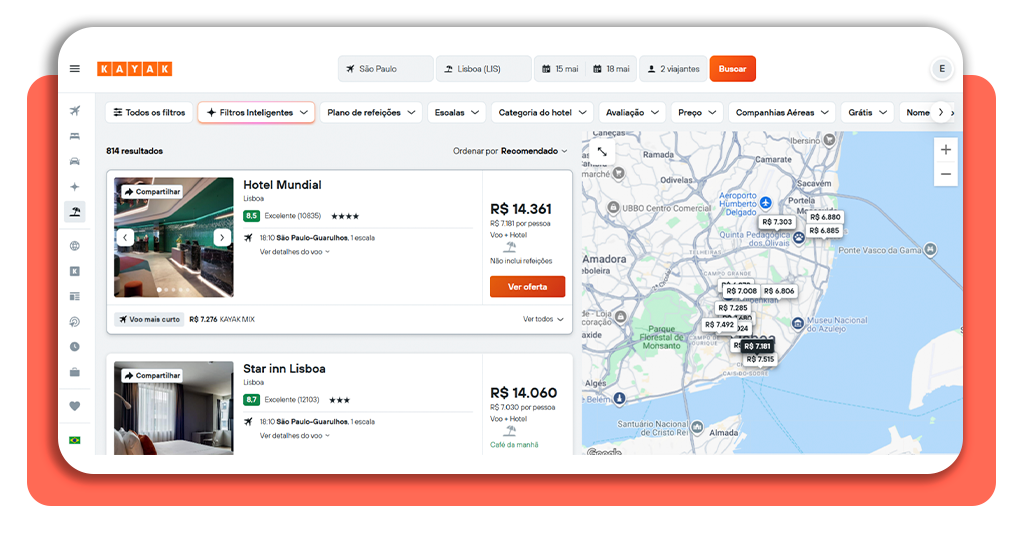
Task: Click Ver oferta for Hotel Mundial
Action: coord(527,287)
